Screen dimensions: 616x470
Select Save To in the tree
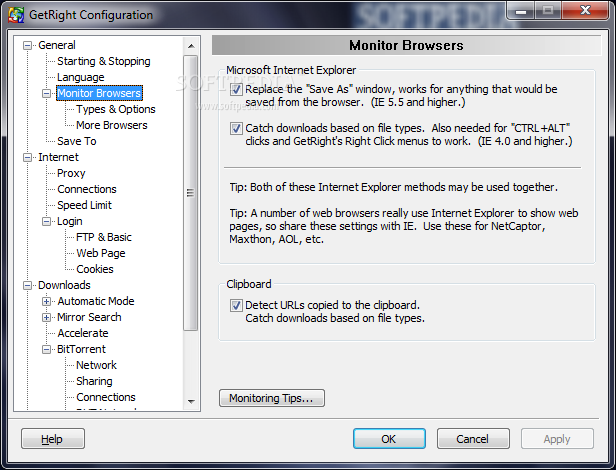(77, 141)
